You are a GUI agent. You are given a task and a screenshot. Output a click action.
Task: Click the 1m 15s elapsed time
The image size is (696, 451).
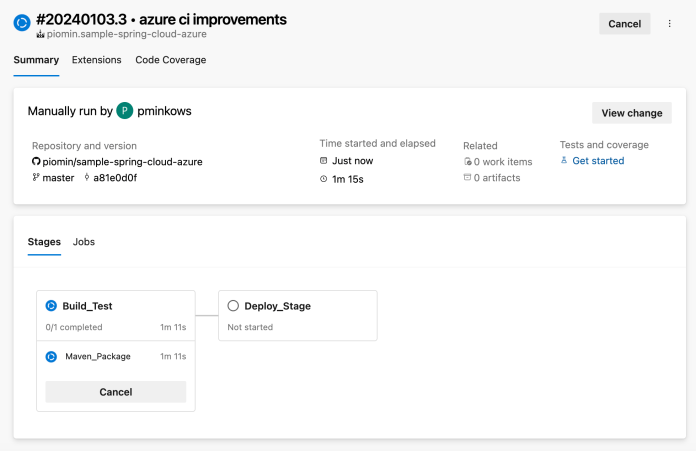[348, 179]
